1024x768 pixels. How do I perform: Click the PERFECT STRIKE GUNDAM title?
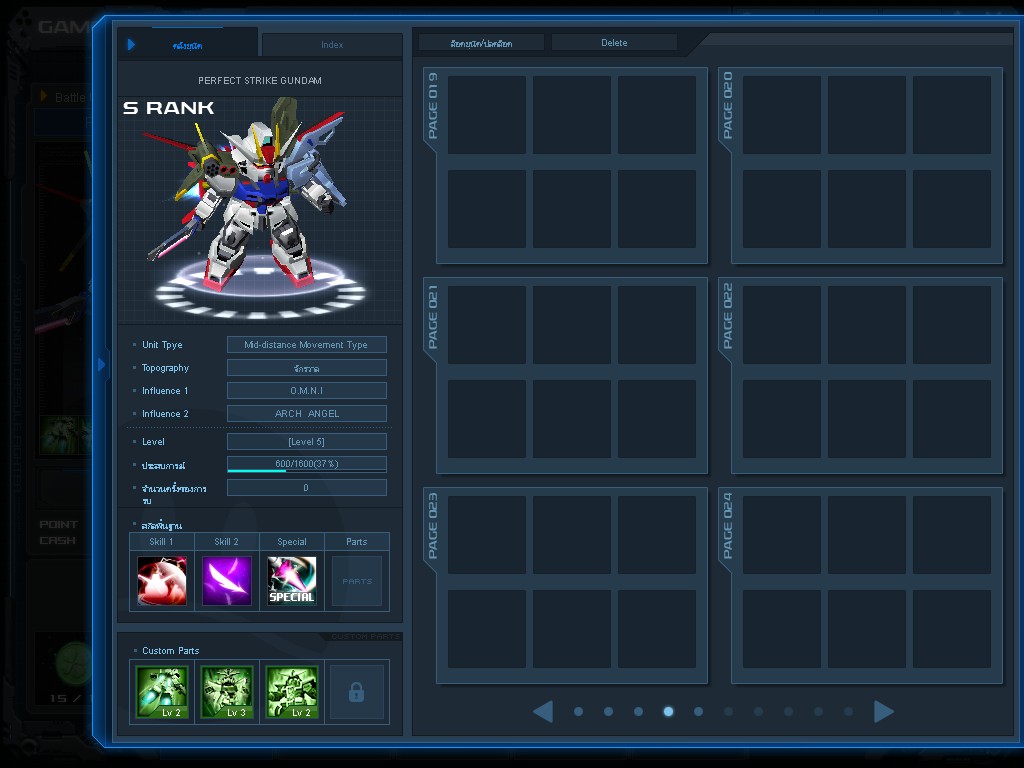pyautogui.click(x=260, y=80)
